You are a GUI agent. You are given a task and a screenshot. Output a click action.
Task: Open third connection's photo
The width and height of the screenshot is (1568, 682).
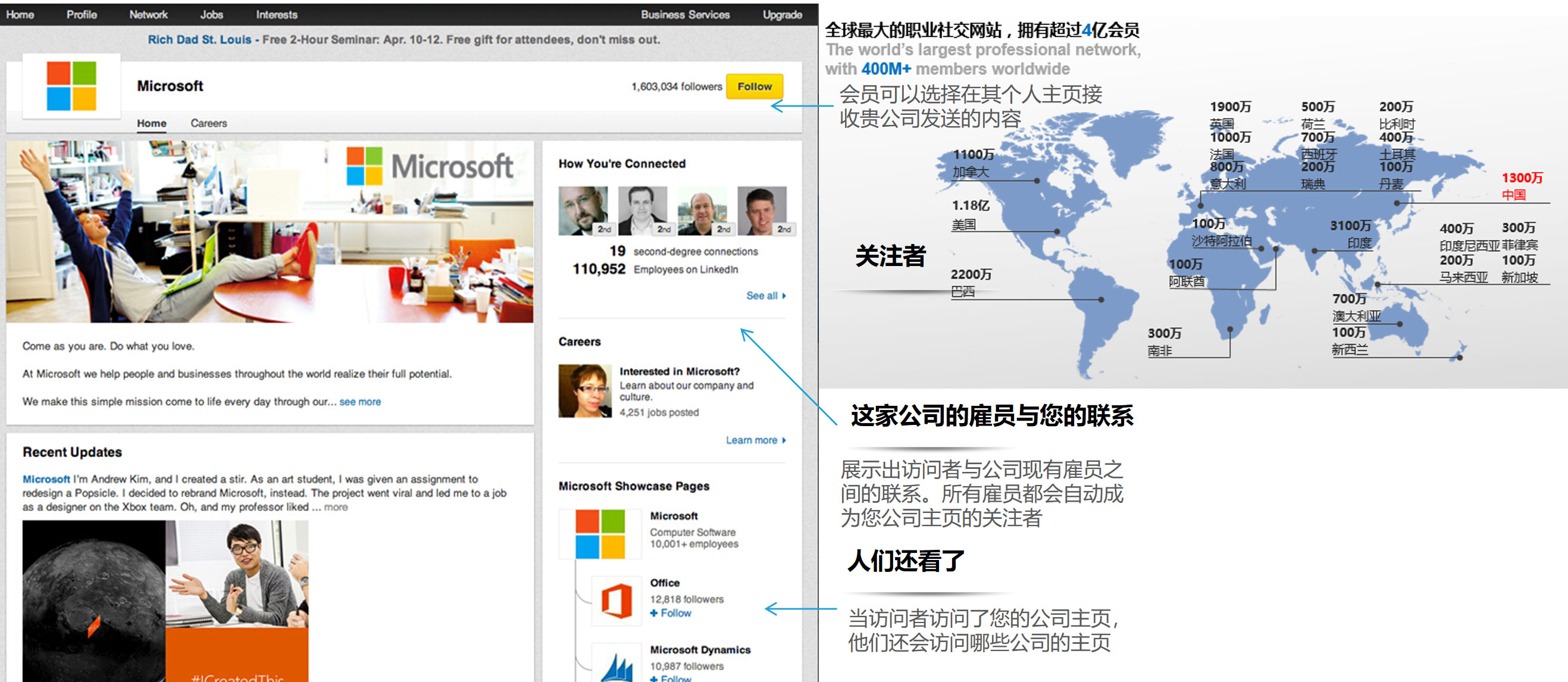click(x=703, y=211)
